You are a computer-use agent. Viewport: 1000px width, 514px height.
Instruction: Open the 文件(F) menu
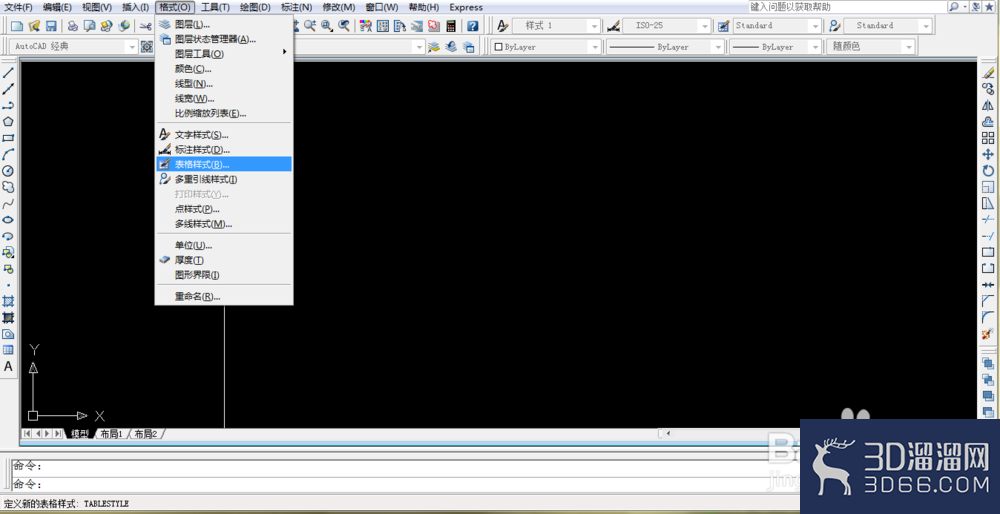pyautogui.click(x=18, y=7)
